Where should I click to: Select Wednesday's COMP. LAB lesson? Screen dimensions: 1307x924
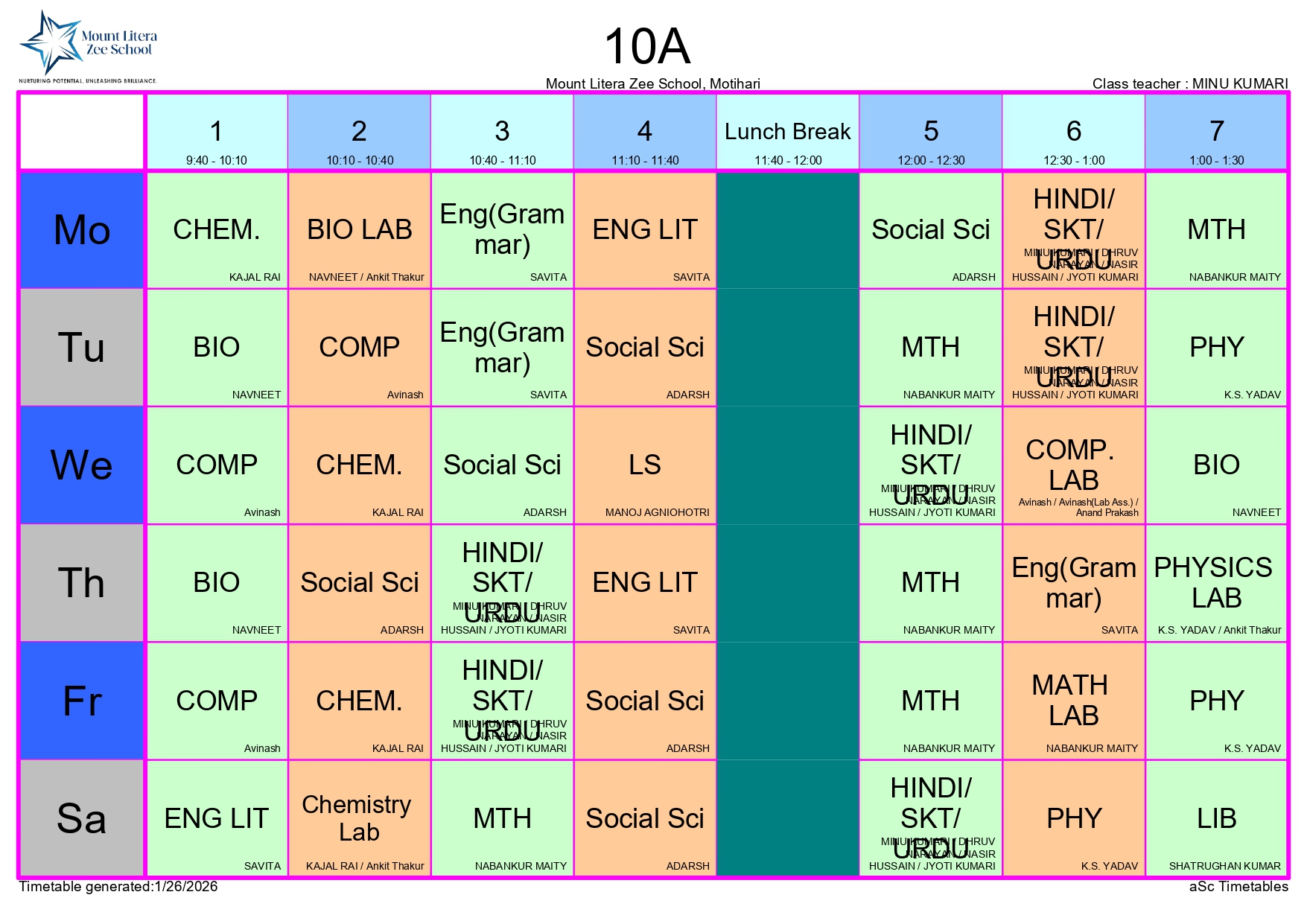1073,465
